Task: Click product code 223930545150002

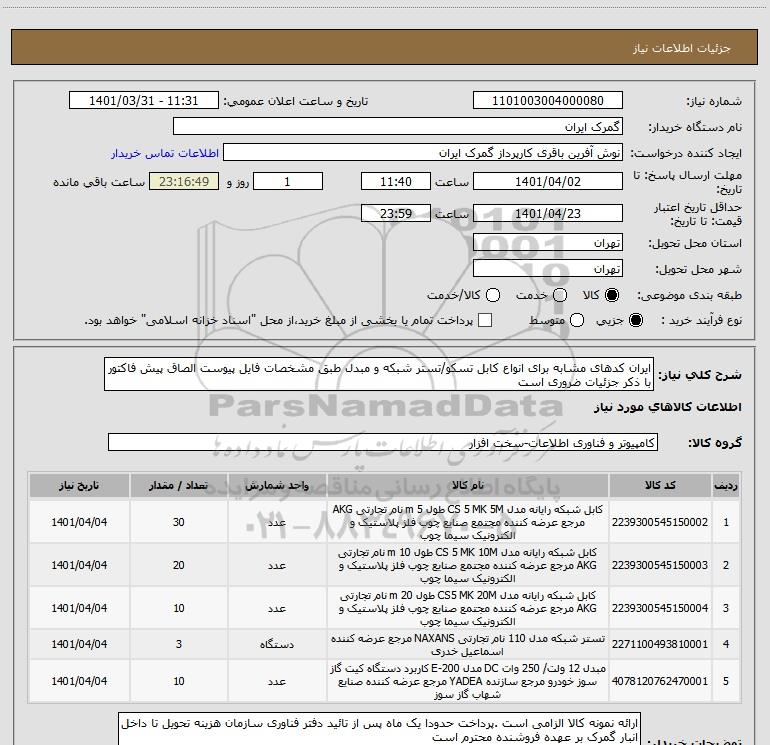Action: click(x=660, y=522)
